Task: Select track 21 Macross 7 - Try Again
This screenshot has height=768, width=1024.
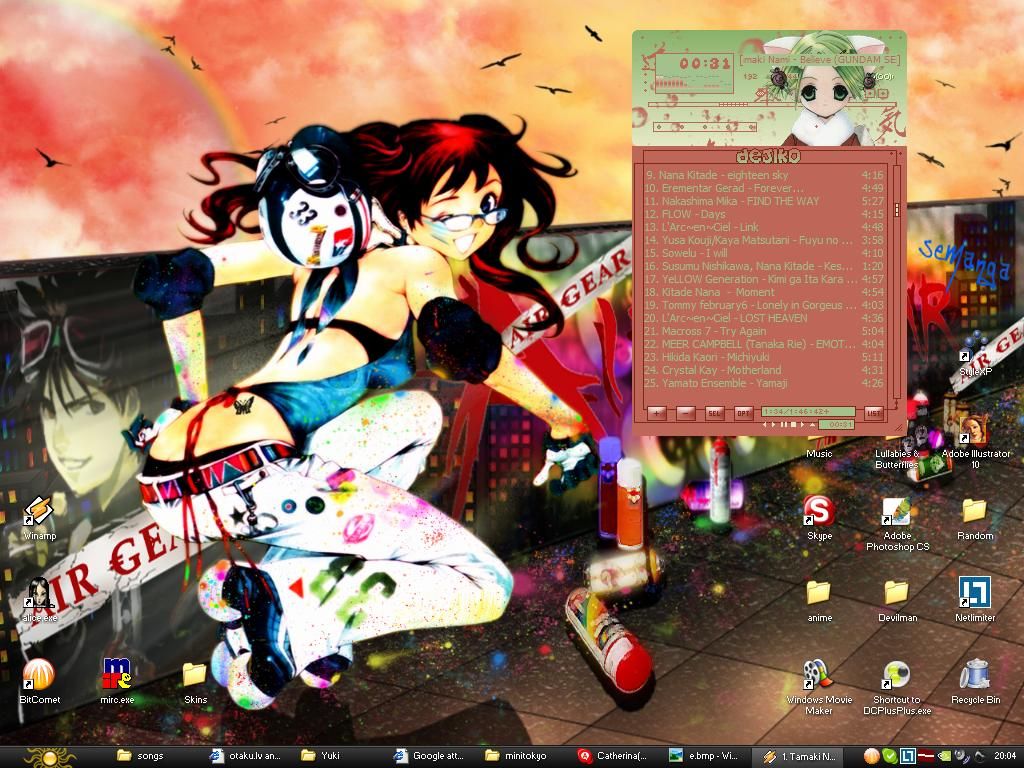Action: point(764,331)
